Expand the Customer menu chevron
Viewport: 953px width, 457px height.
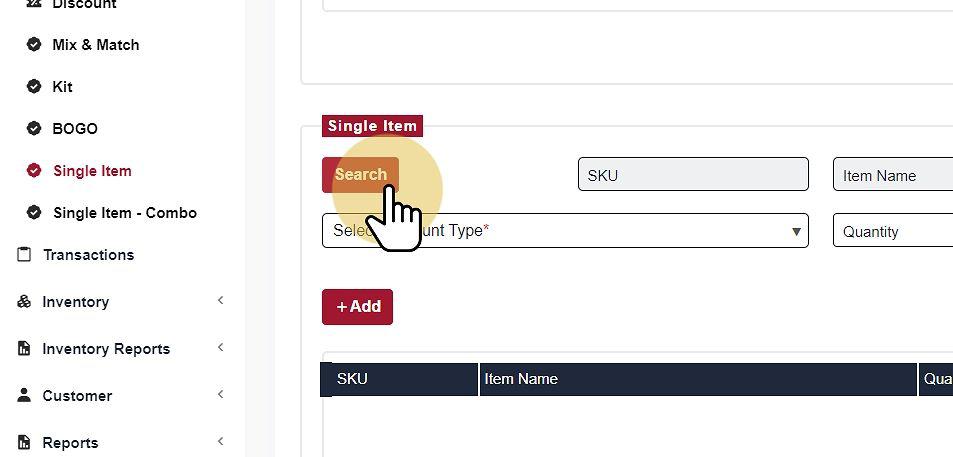click(220, 395)
